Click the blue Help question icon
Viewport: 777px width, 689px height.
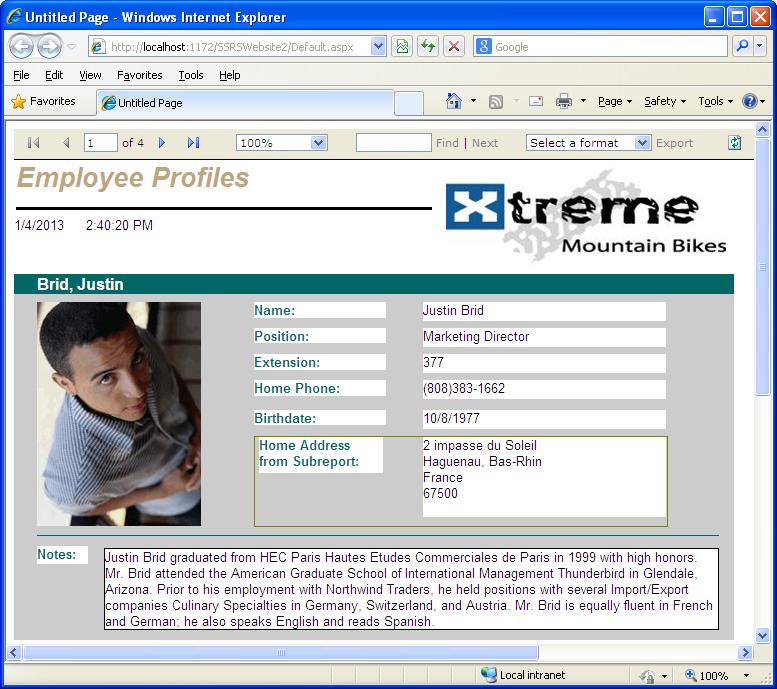coord(749,102)
